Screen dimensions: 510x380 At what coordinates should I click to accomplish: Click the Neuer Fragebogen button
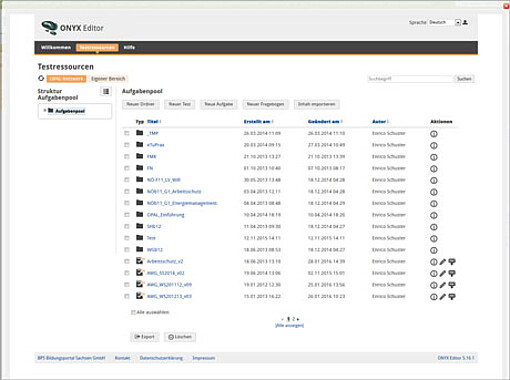point(266,104)
